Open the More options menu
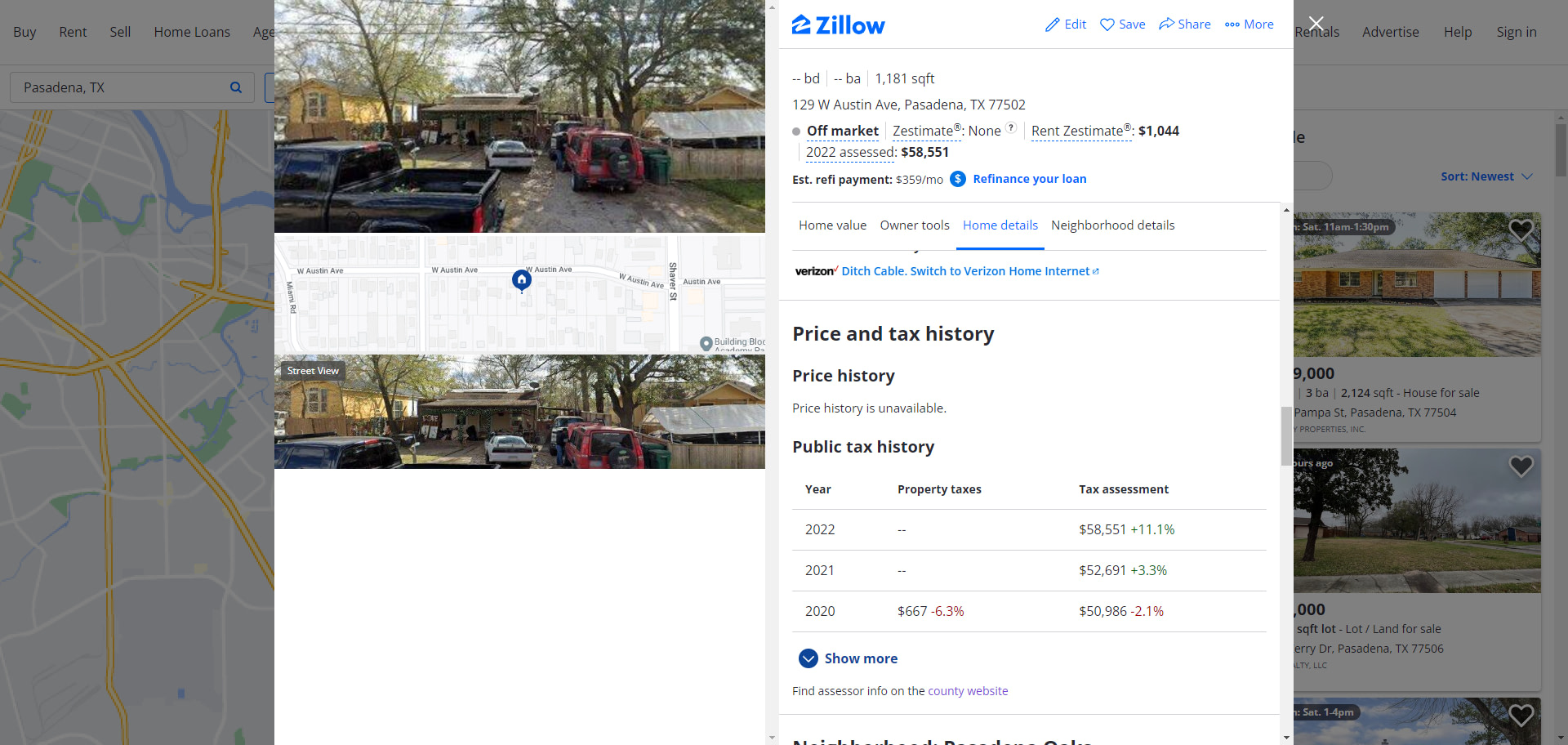The image size is (1568, 745). pos(1249,25)
